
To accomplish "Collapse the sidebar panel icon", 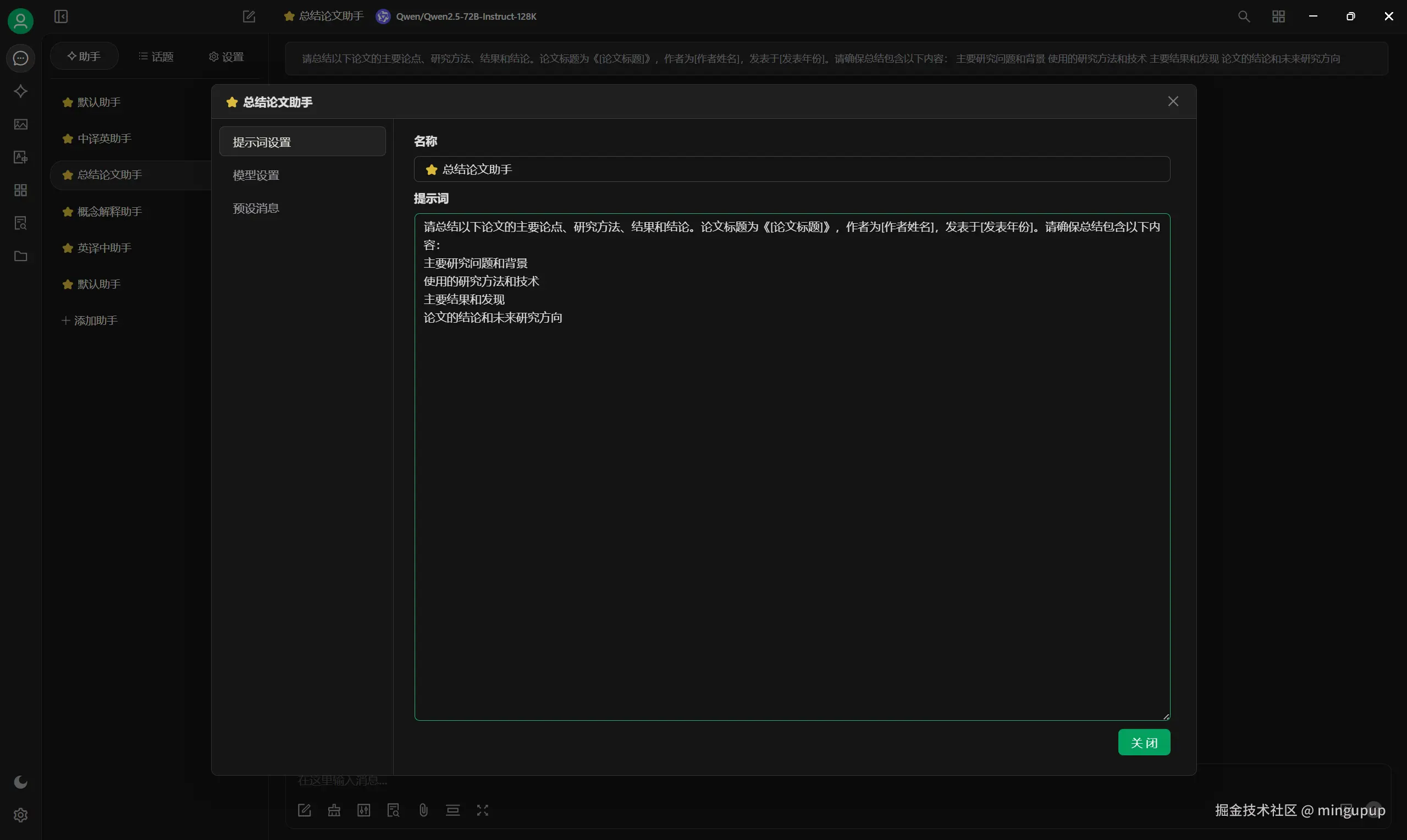I will coord(61,16).
